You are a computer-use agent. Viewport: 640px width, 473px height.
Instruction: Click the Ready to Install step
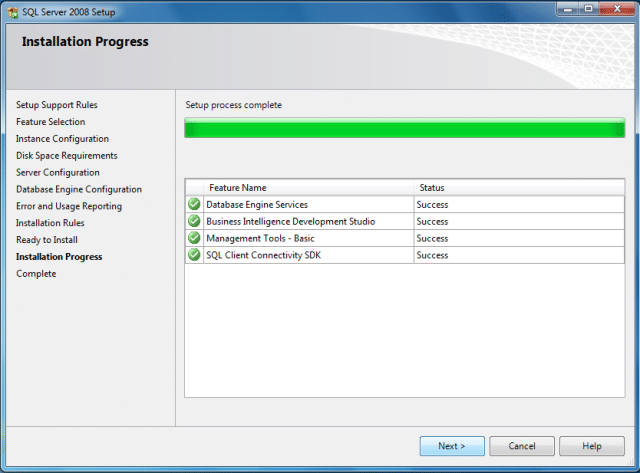47,240
